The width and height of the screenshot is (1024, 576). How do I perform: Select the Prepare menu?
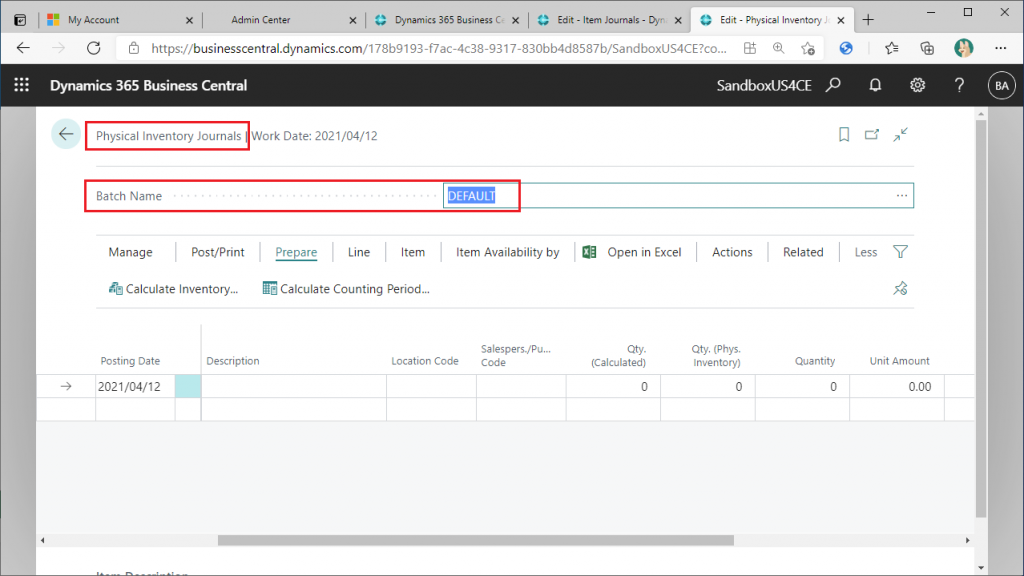tap(296, 252)
